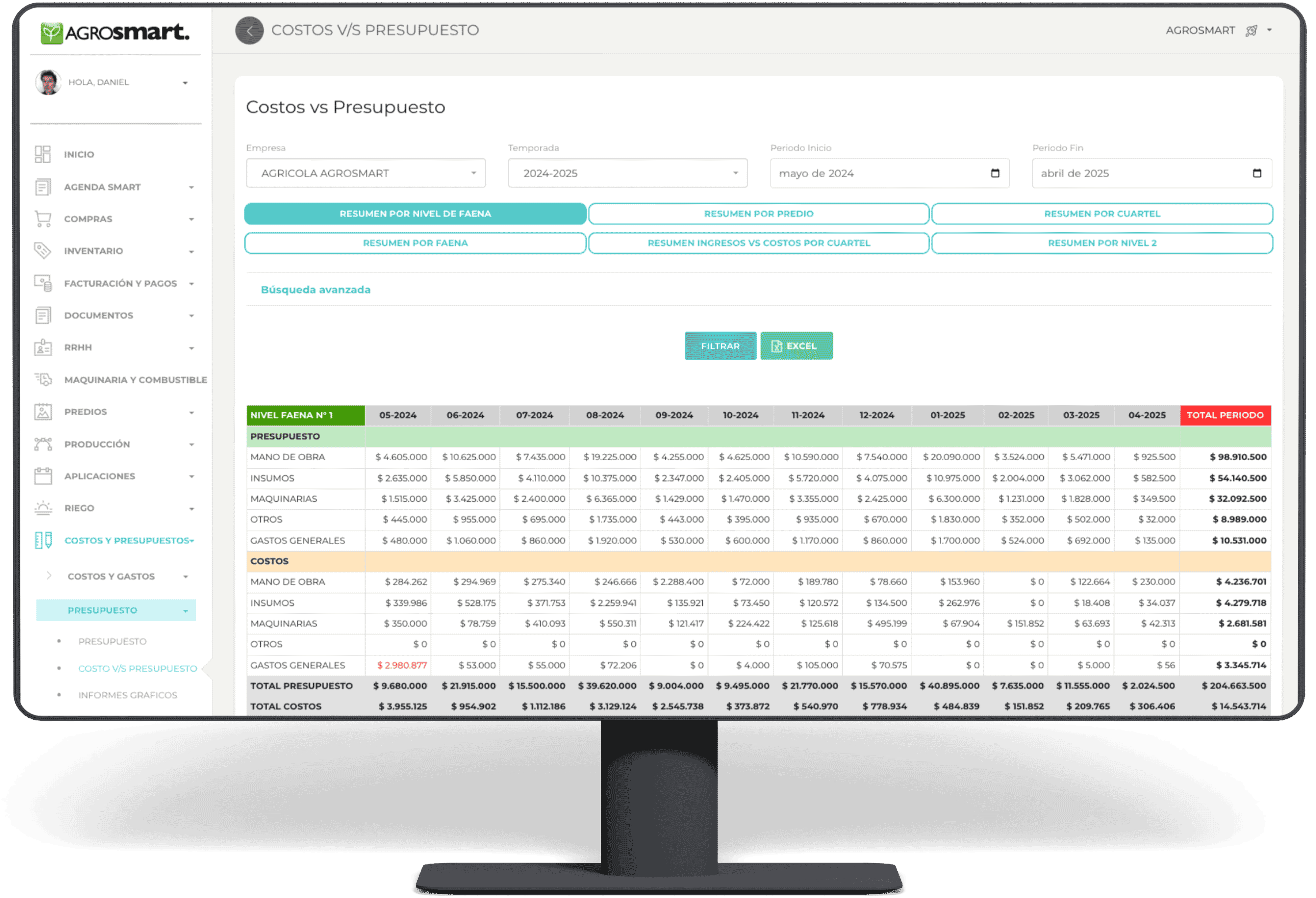Open Búsqueda avanzada link
Viewport: 1316px width, 898px height.
[316, 290]
